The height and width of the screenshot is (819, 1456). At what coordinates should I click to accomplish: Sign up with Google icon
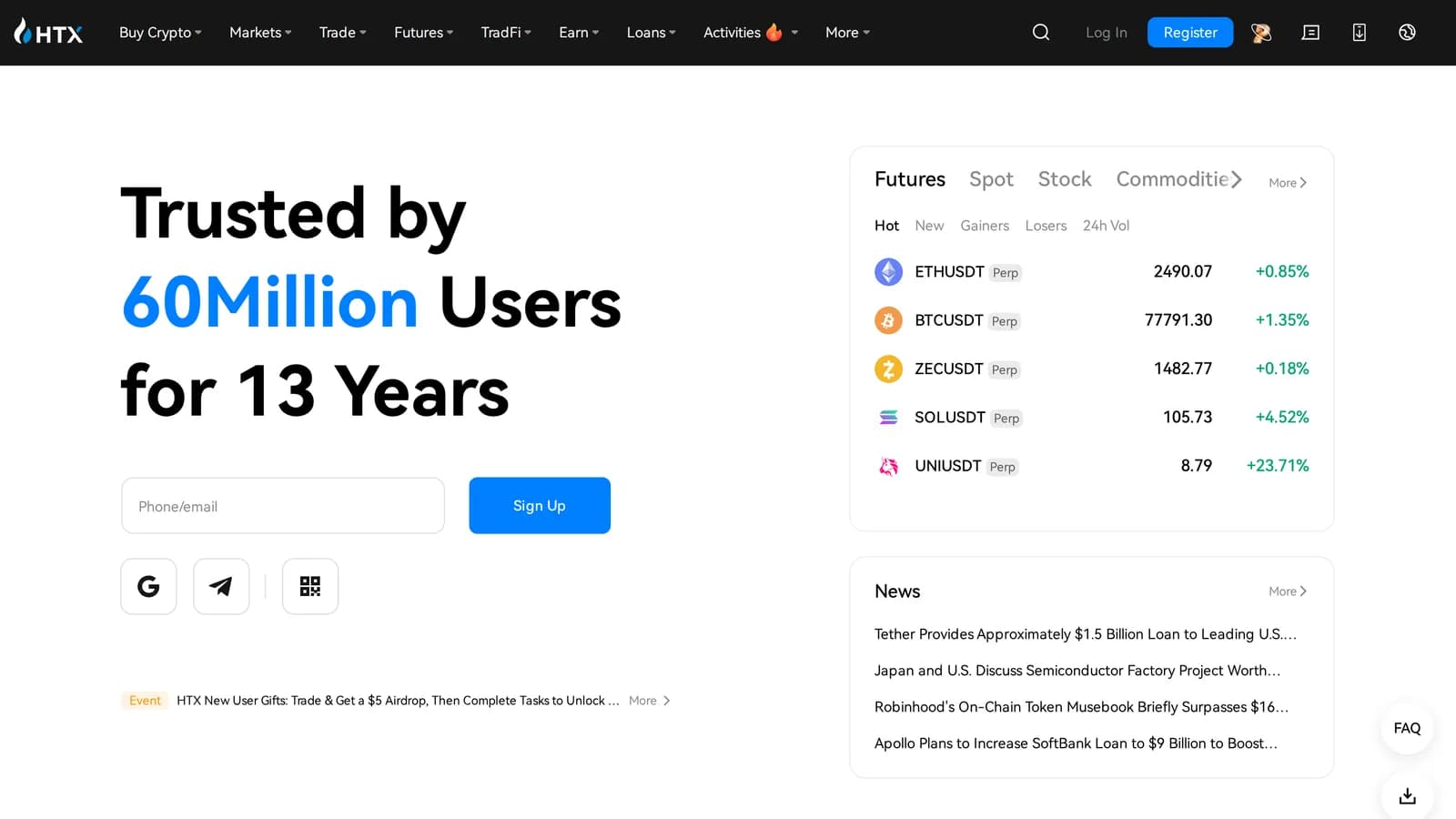(148, 586)
